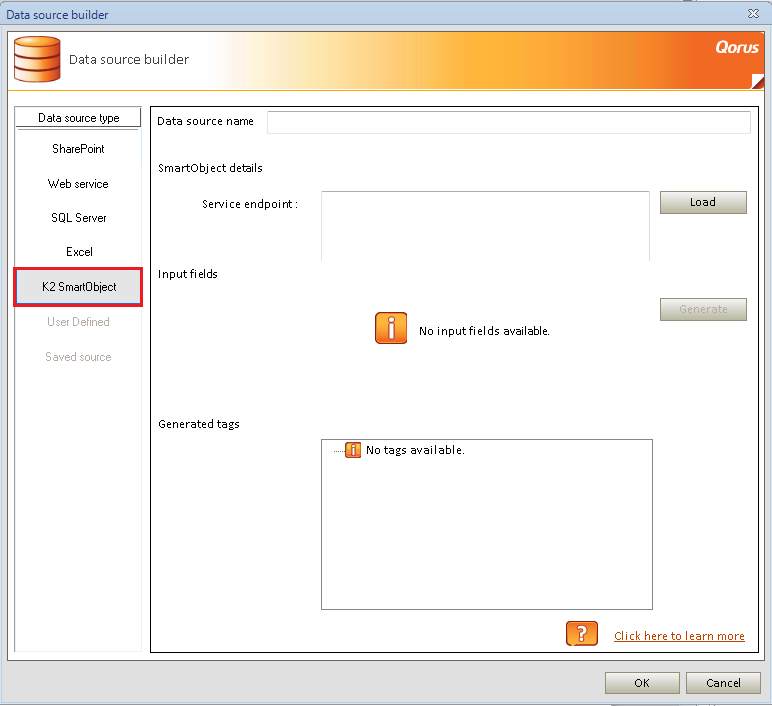Click the 'Input fields' section label

point(188,274)
